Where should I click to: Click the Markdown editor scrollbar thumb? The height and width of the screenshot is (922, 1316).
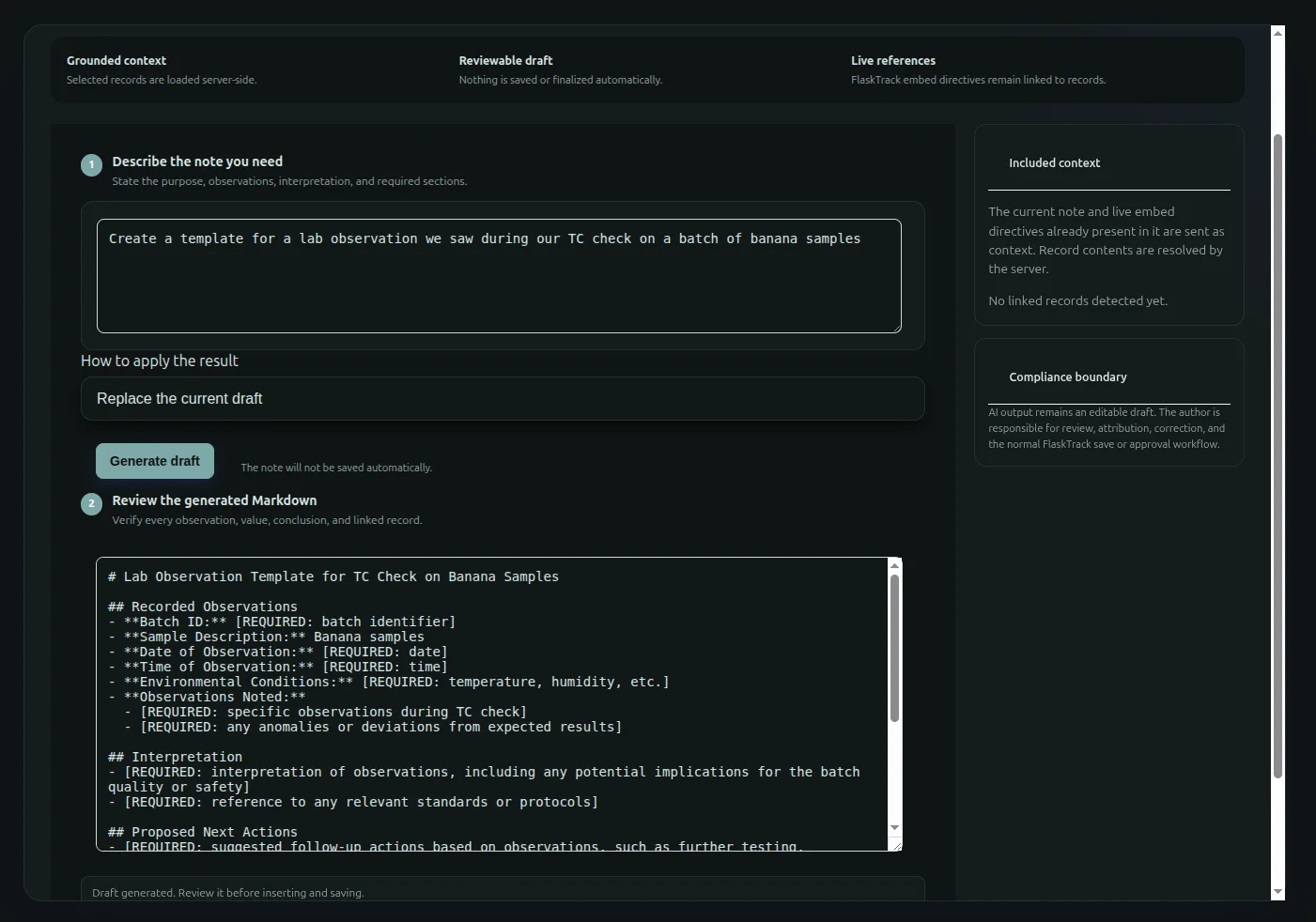click(x=894, y=648)
